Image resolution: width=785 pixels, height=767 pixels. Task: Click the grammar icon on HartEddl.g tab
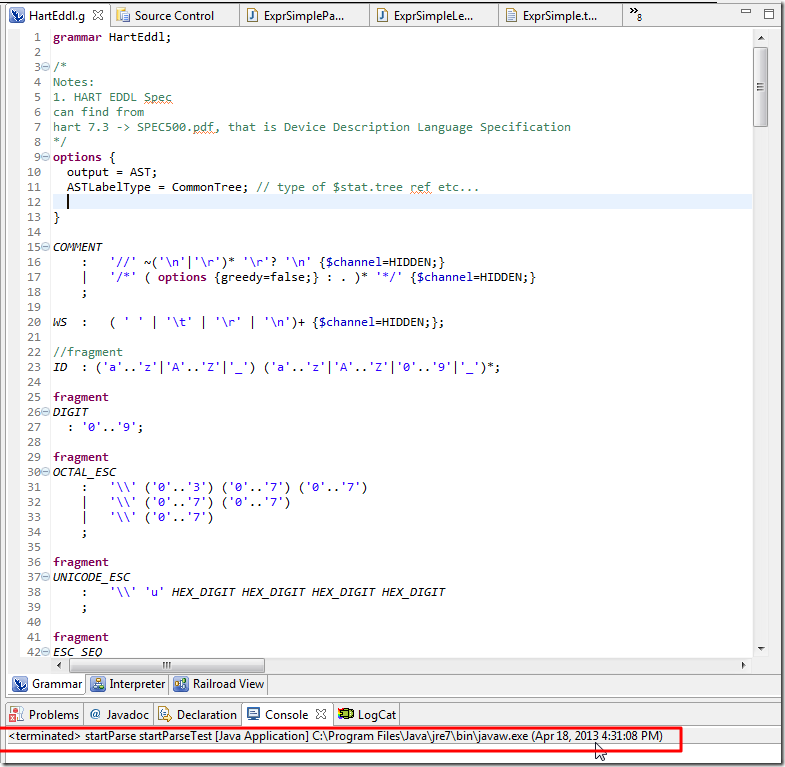18,16
